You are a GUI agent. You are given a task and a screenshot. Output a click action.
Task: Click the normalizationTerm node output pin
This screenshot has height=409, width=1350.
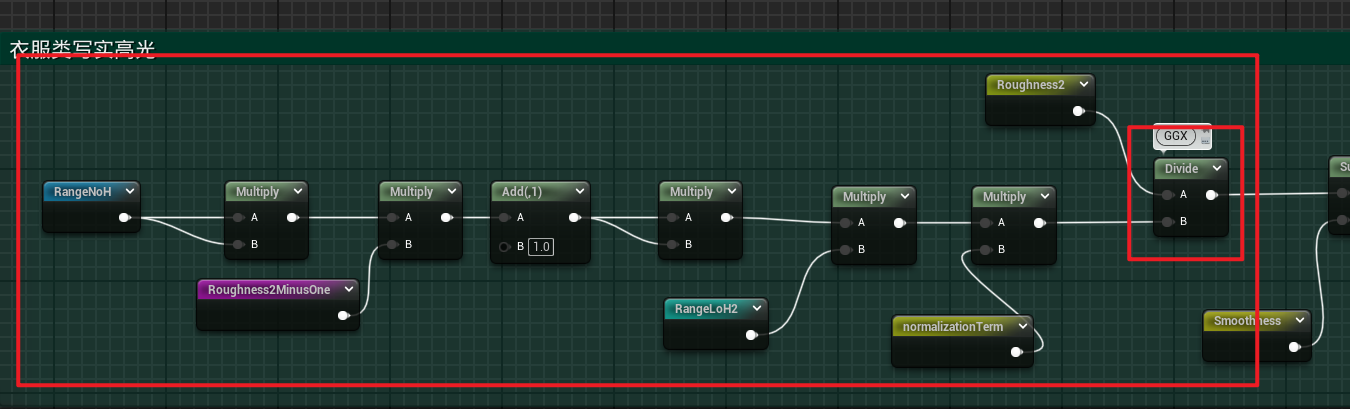1016,352
